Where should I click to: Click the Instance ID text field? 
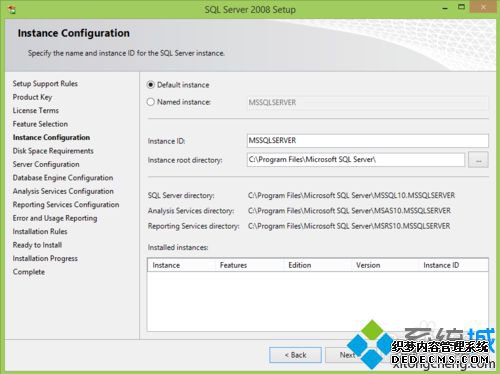pyautogui.click(x=368, y=141)
